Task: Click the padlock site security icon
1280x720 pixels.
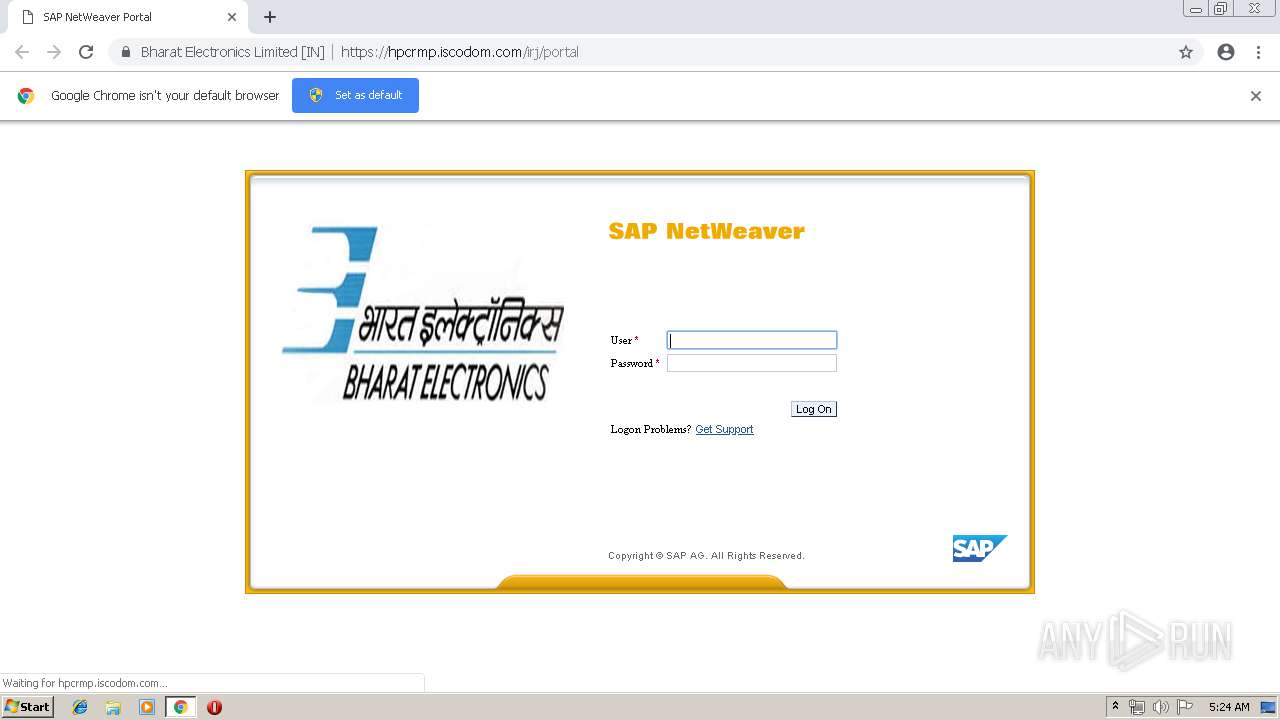Action: (x=125, y=52)
